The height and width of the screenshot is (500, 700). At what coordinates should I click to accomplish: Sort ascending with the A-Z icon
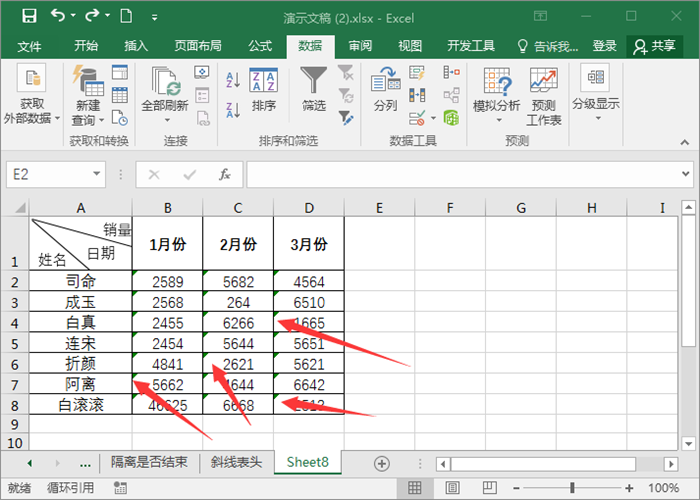click(233, 80)
